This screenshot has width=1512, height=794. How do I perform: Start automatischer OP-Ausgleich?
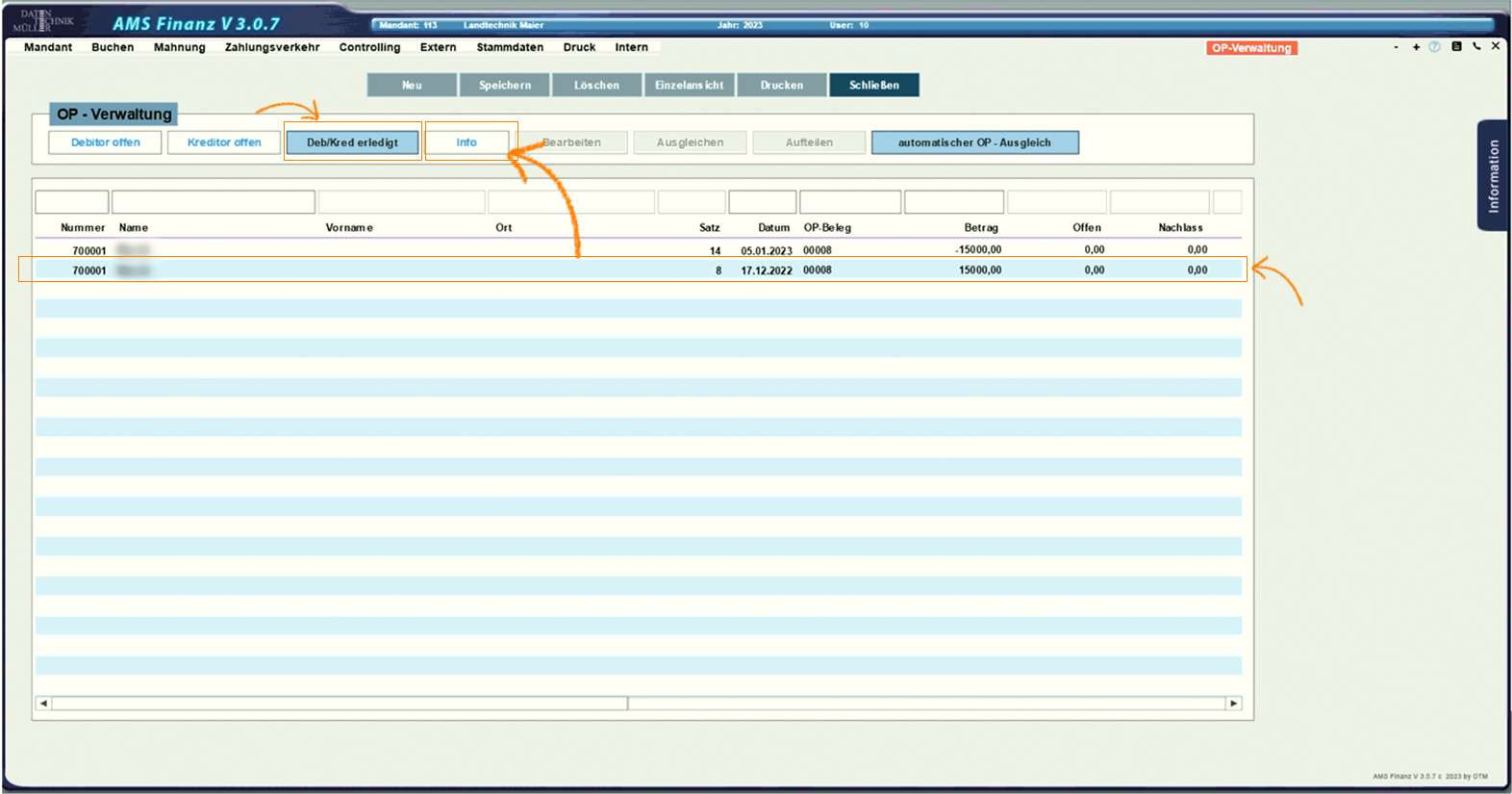point(974,142)
